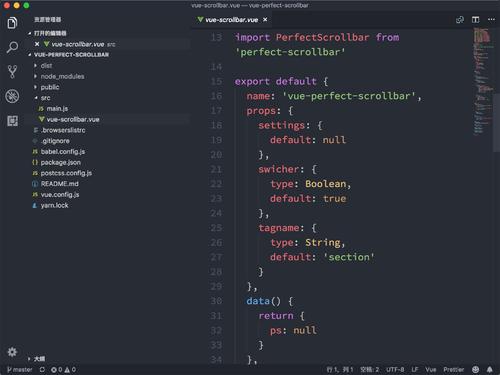Open package.json file
Image resolution: width=500 pixels, height=375 pixels.
[61, 162]
